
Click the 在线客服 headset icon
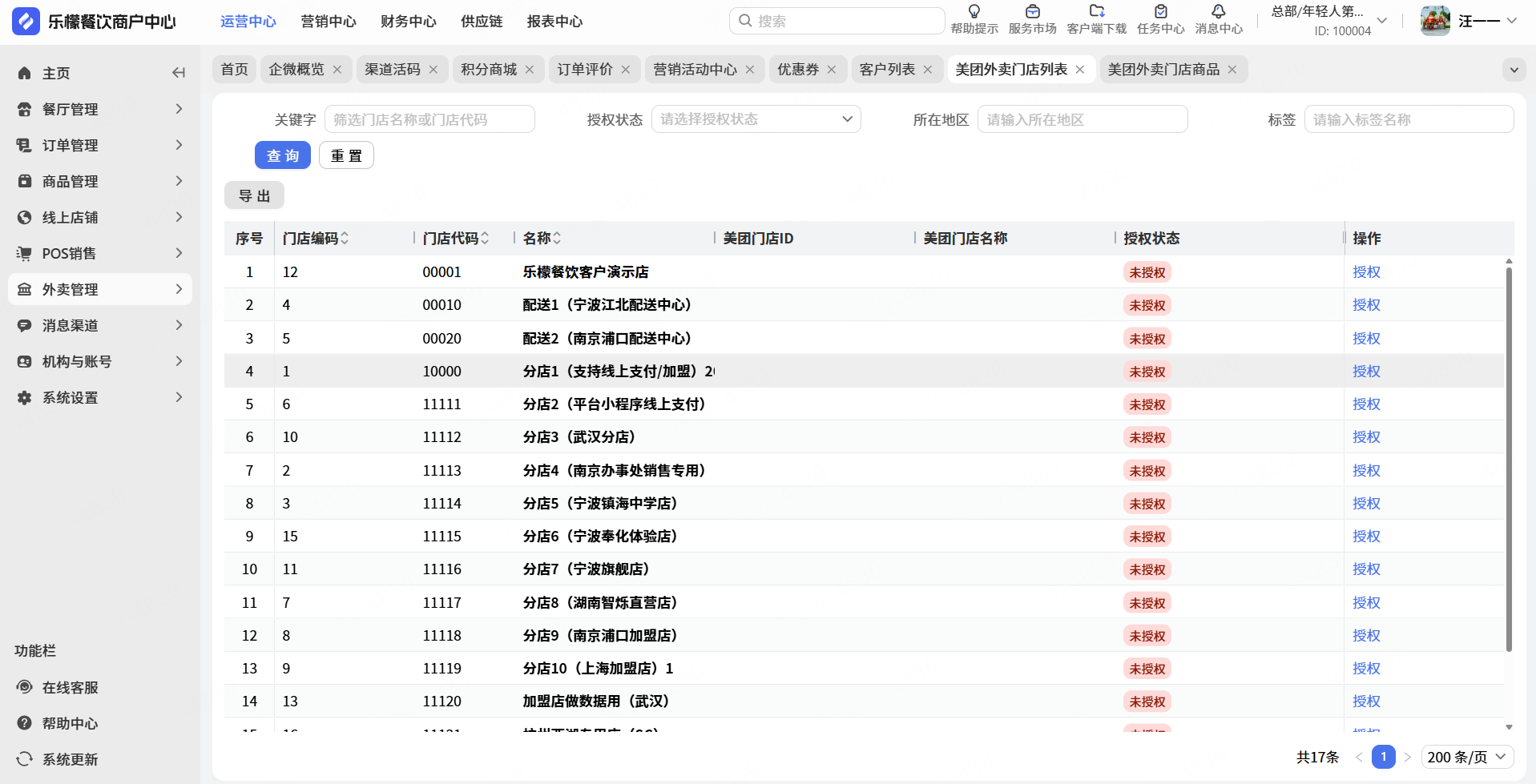point(25,687)
